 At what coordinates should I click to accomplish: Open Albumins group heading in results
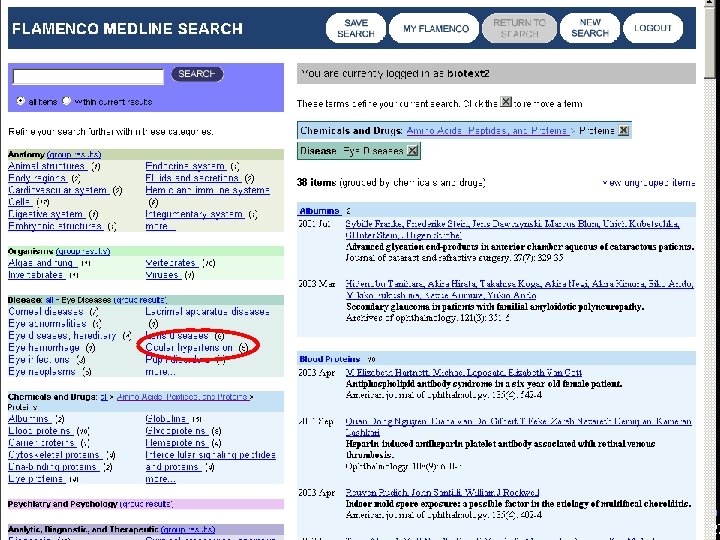pyautogui.click(x=320, y=211)
